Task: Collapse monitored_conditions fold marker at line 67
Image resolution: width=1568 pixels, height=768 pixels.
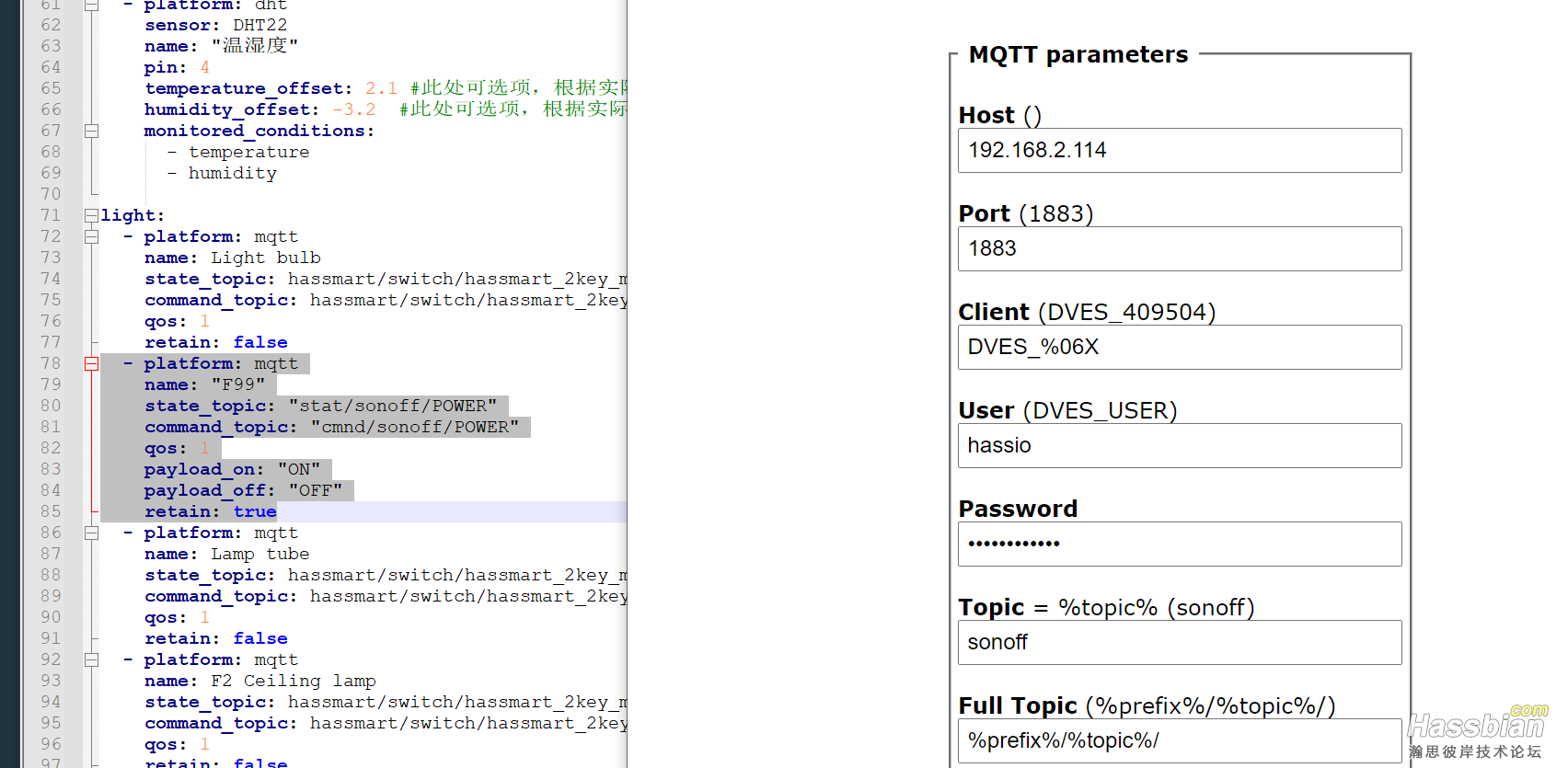Action: (x=91, y=131)
